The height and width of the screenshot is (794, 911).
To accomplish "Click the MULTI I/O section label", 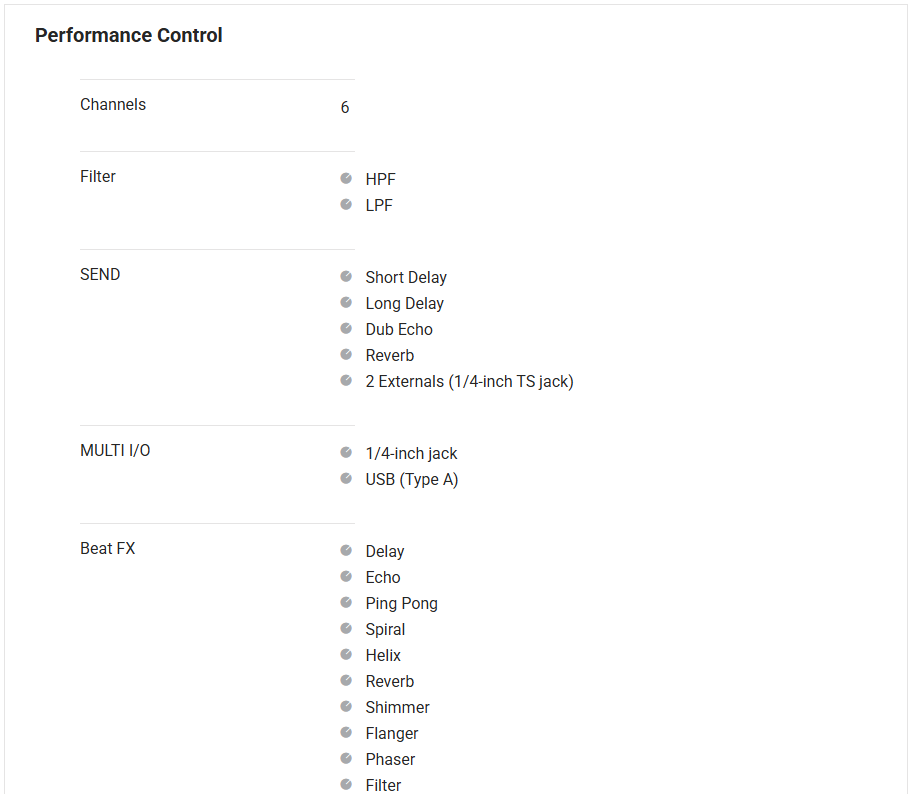I will [x=115, y=451].
